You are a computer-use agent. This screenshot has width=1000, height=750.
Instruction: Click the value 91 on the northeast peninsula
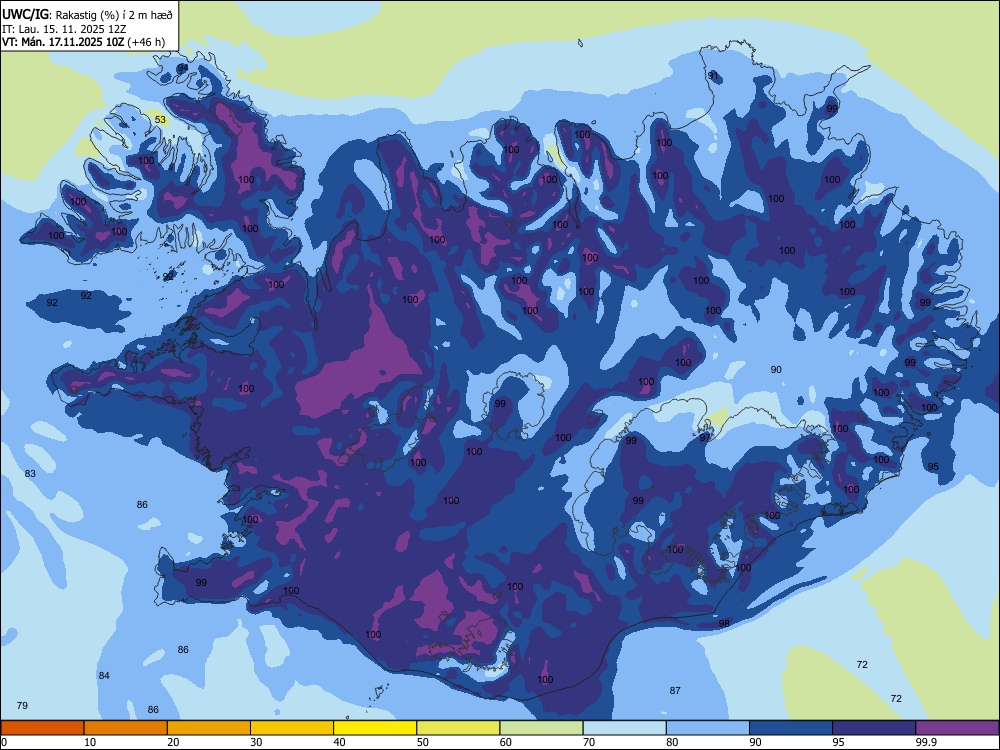pyautogui.click(x=713, y=75)
